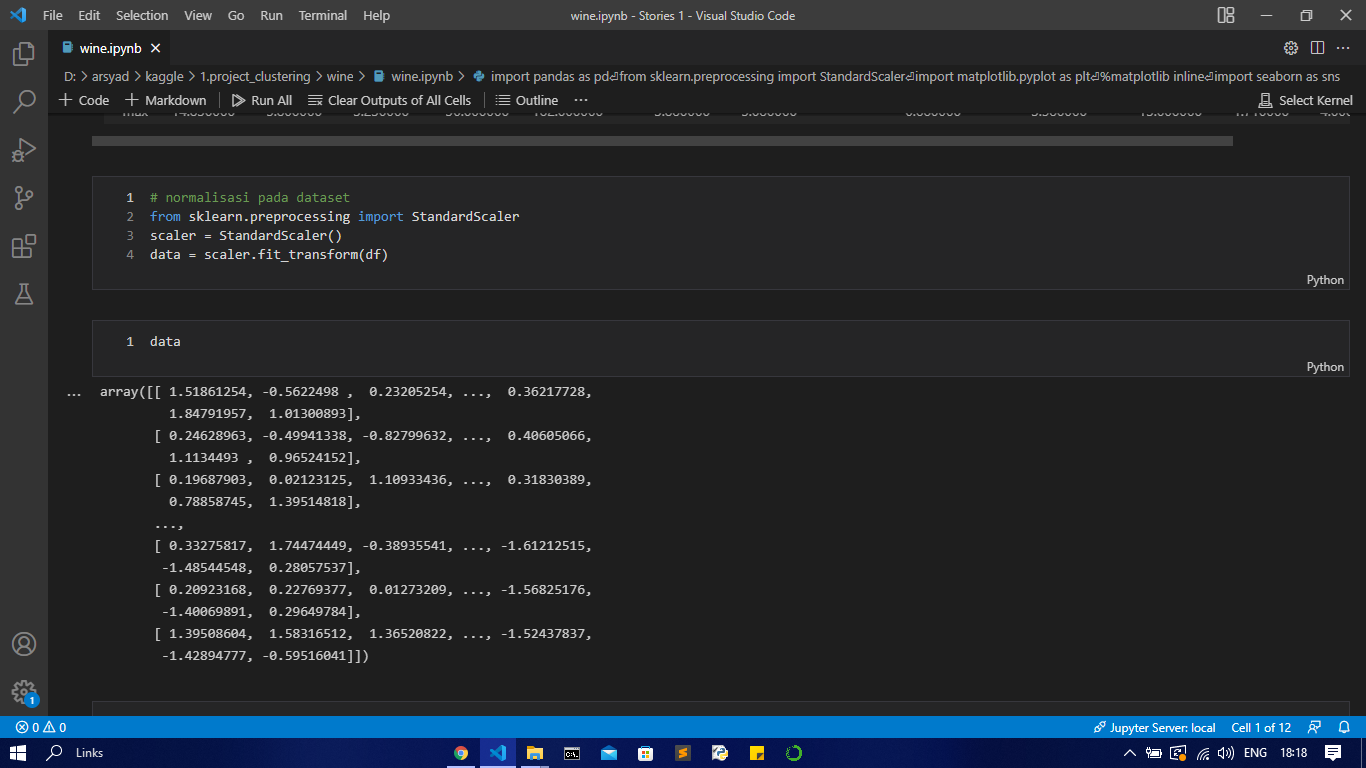Open notebook toolbar overflow ellipsis after Outline

pyautogui.click(x=581, y=100)
